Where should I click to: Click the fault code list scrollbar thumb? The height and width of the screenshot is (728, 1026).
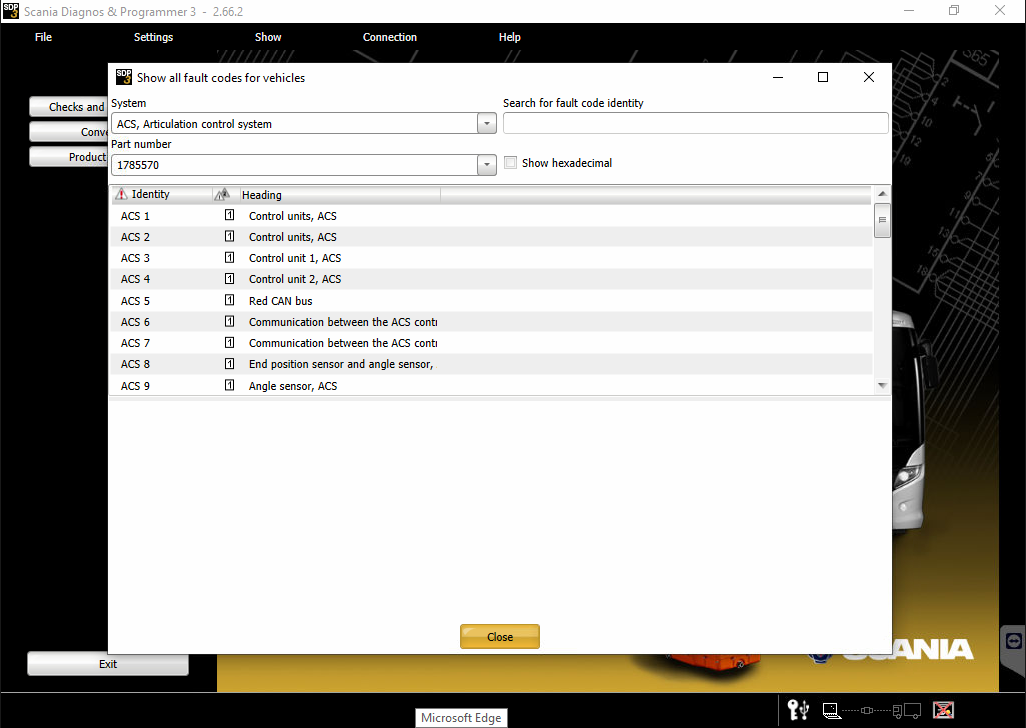click(x=882, y=222)
